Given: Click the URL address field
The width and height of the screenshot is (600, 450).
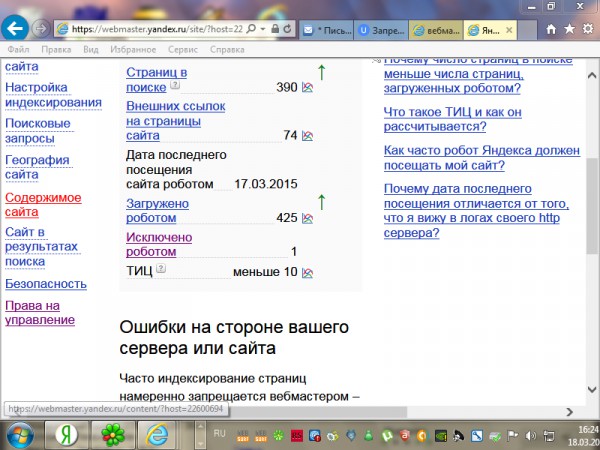Looking at the screenshot, I should tap(157, 29).
